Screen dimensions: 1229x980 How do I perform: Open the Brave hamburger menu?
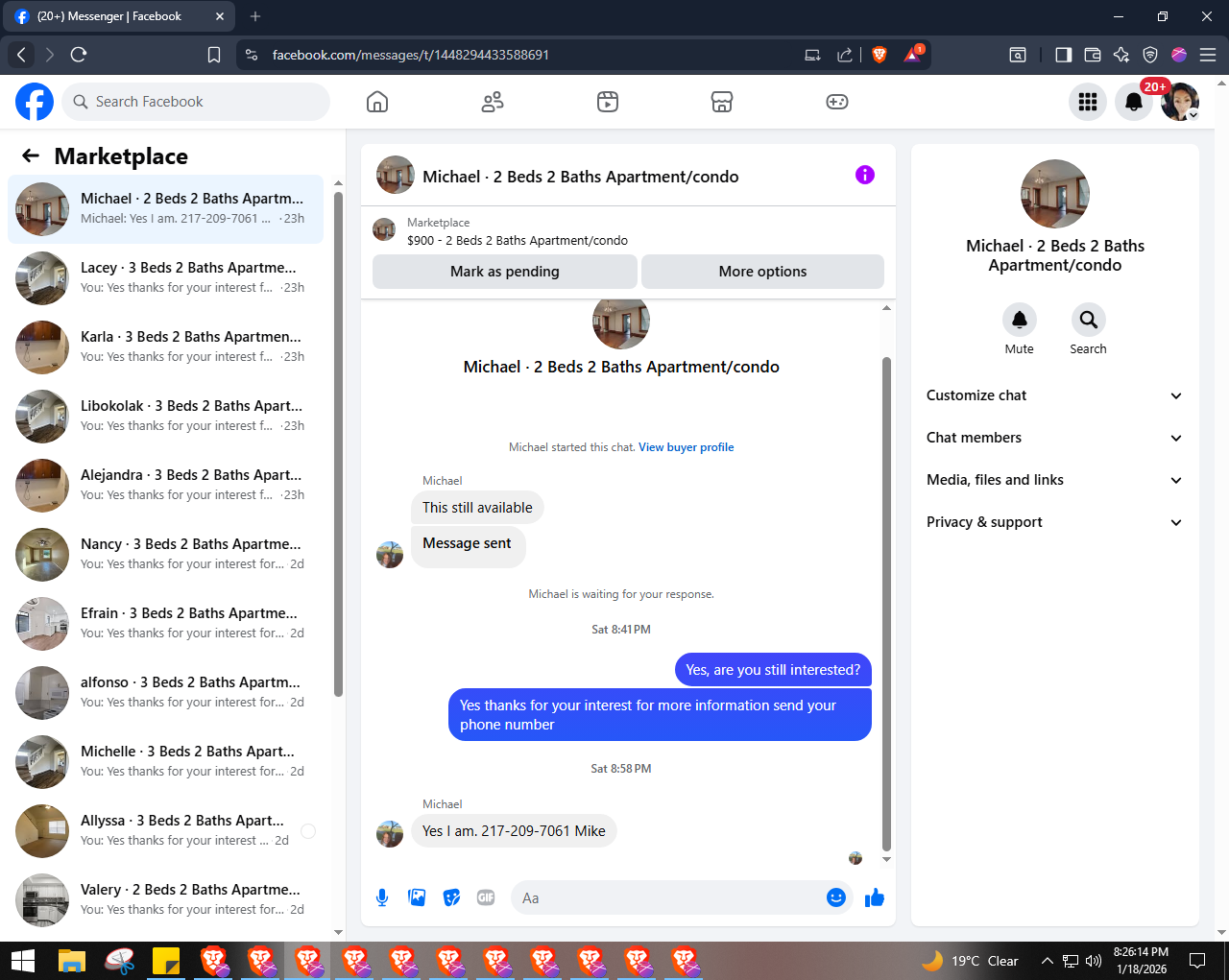1208,55
